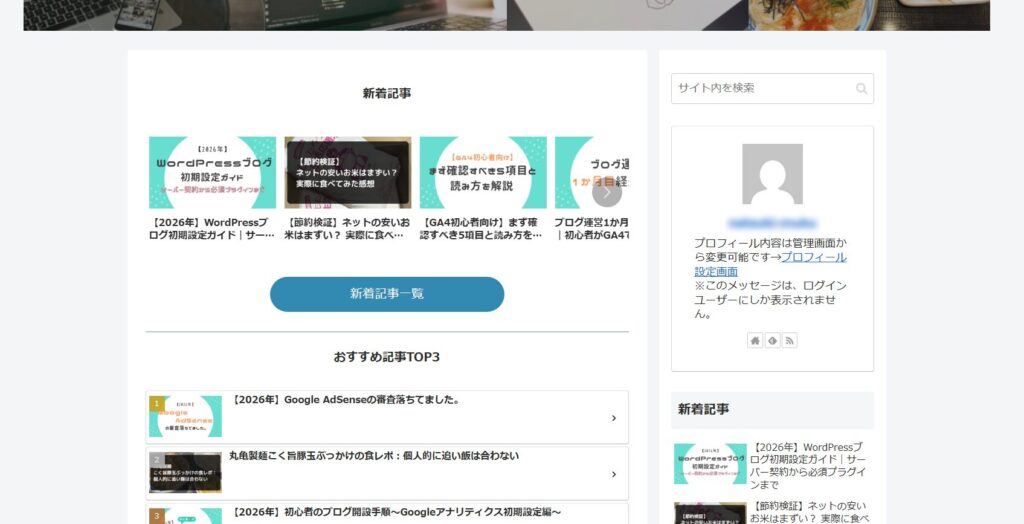Image resolution: width=1024 pixels, height=524 pixels.
Task: Advance carousel with the next arrow button
Action: pyautogui.click(x=607, y=192)
